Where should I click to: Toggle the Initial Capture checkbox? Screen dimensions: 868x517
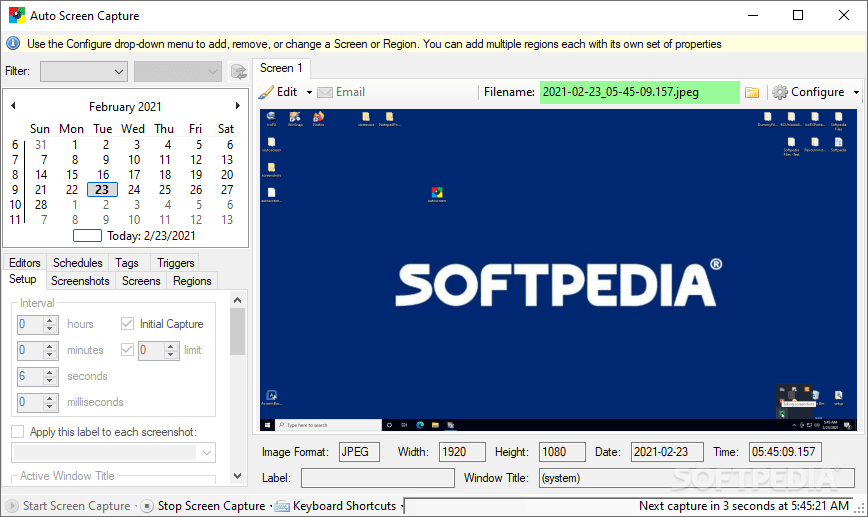pyautogui.click(x=127, y=324)
